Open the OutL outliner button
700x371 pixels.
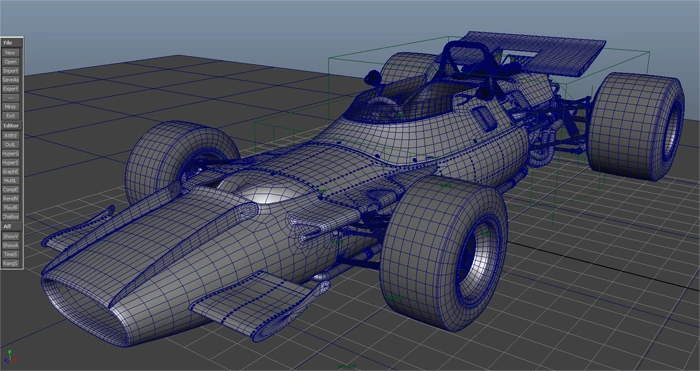[11, 145]
